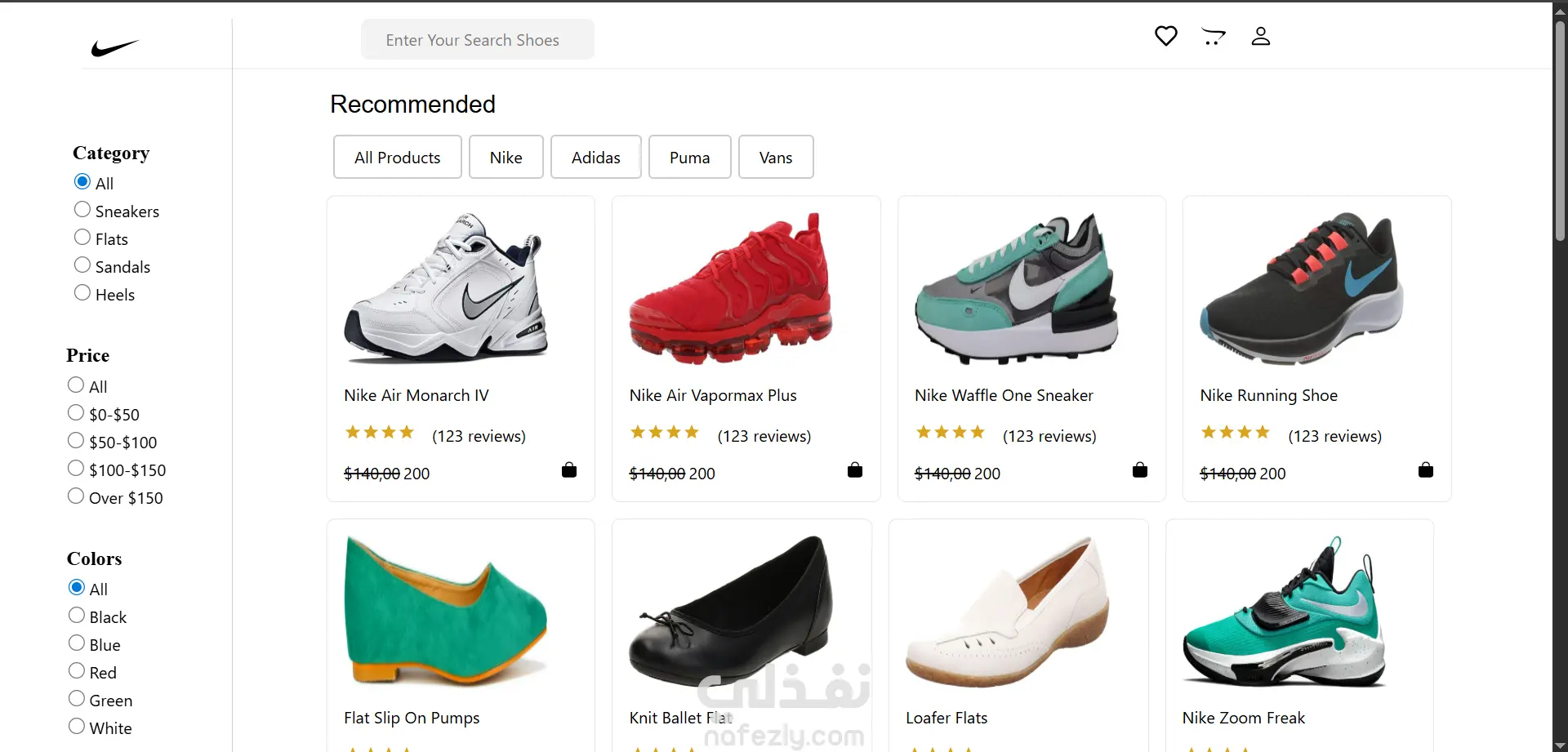1568x752 pixels.
Task: Open the Flat Slip On Pumps image
Action: click(446, 611)
